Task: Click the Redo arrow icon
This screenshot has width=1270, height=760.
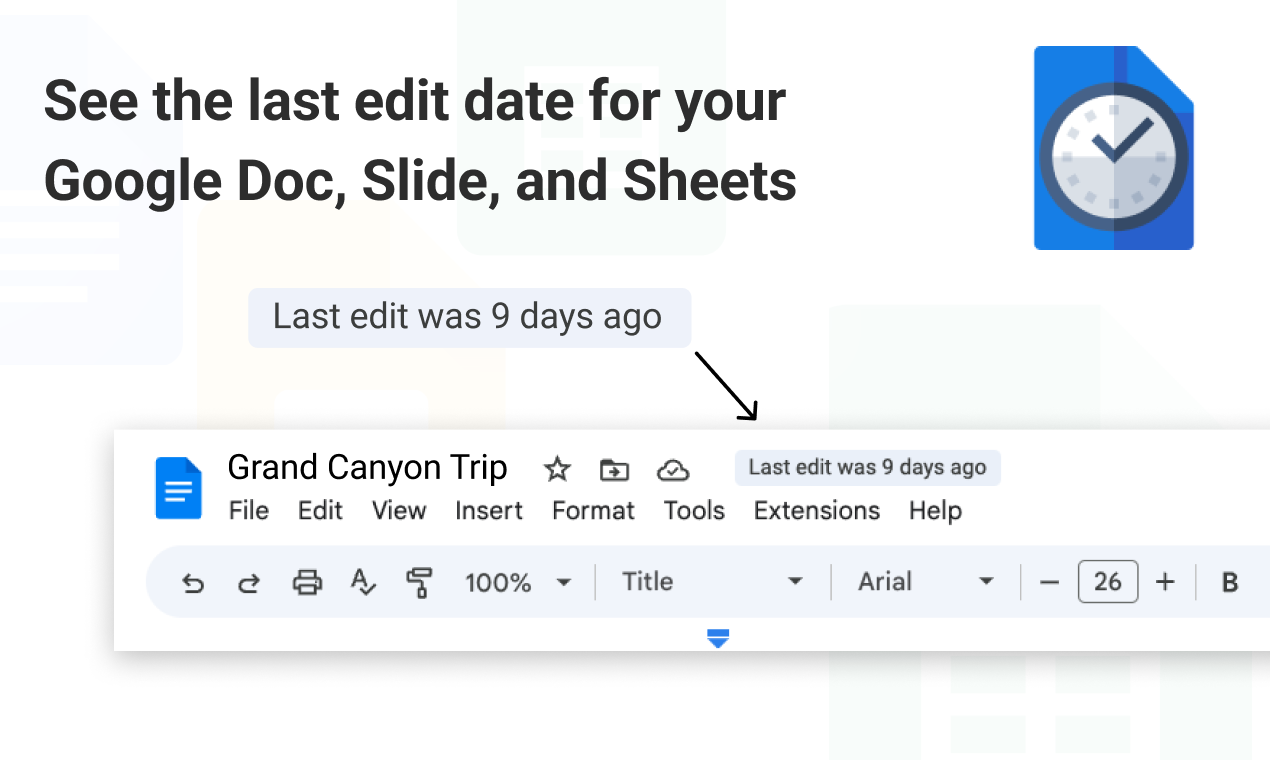Action: pyautogui.click(x=249, y=583)
